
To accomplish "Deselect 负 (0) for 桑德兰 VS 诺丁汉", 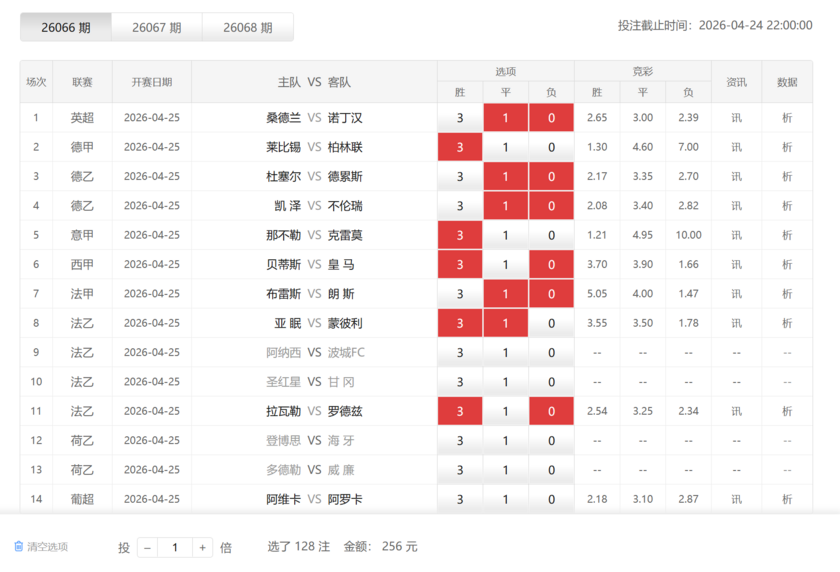I will click(551, 118).
